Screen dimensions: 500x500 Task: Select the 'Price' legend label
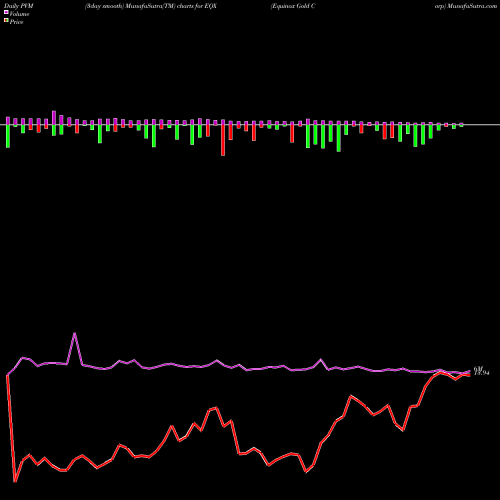(x=16, y=22)
